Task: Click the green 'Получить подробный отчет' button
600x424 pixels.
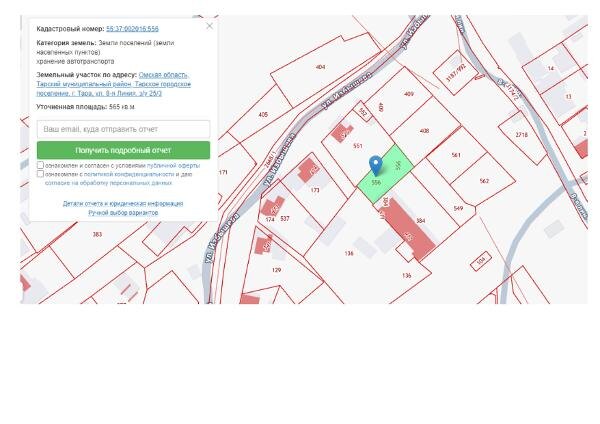Action: (124, 150)
